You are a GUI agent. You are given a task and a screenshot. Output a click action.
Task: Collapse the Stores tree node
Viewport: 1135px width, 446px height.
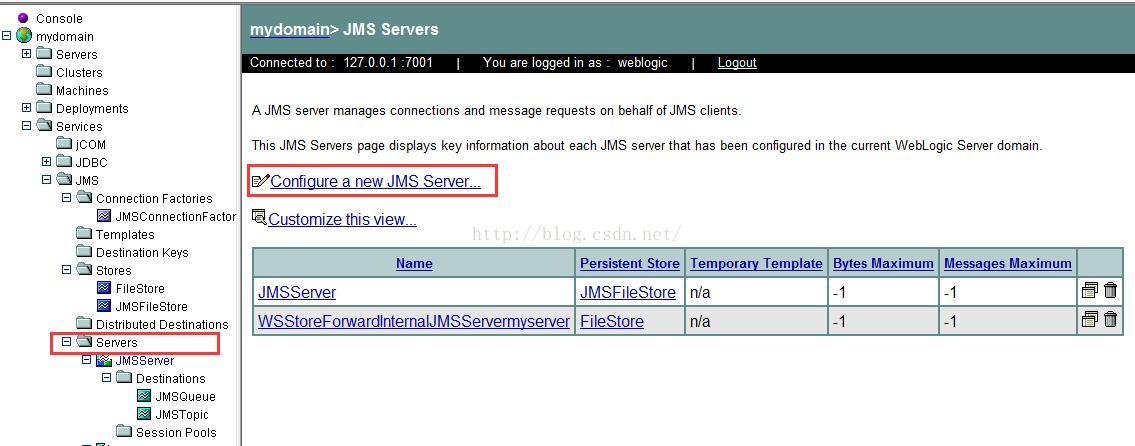[67, 269]
